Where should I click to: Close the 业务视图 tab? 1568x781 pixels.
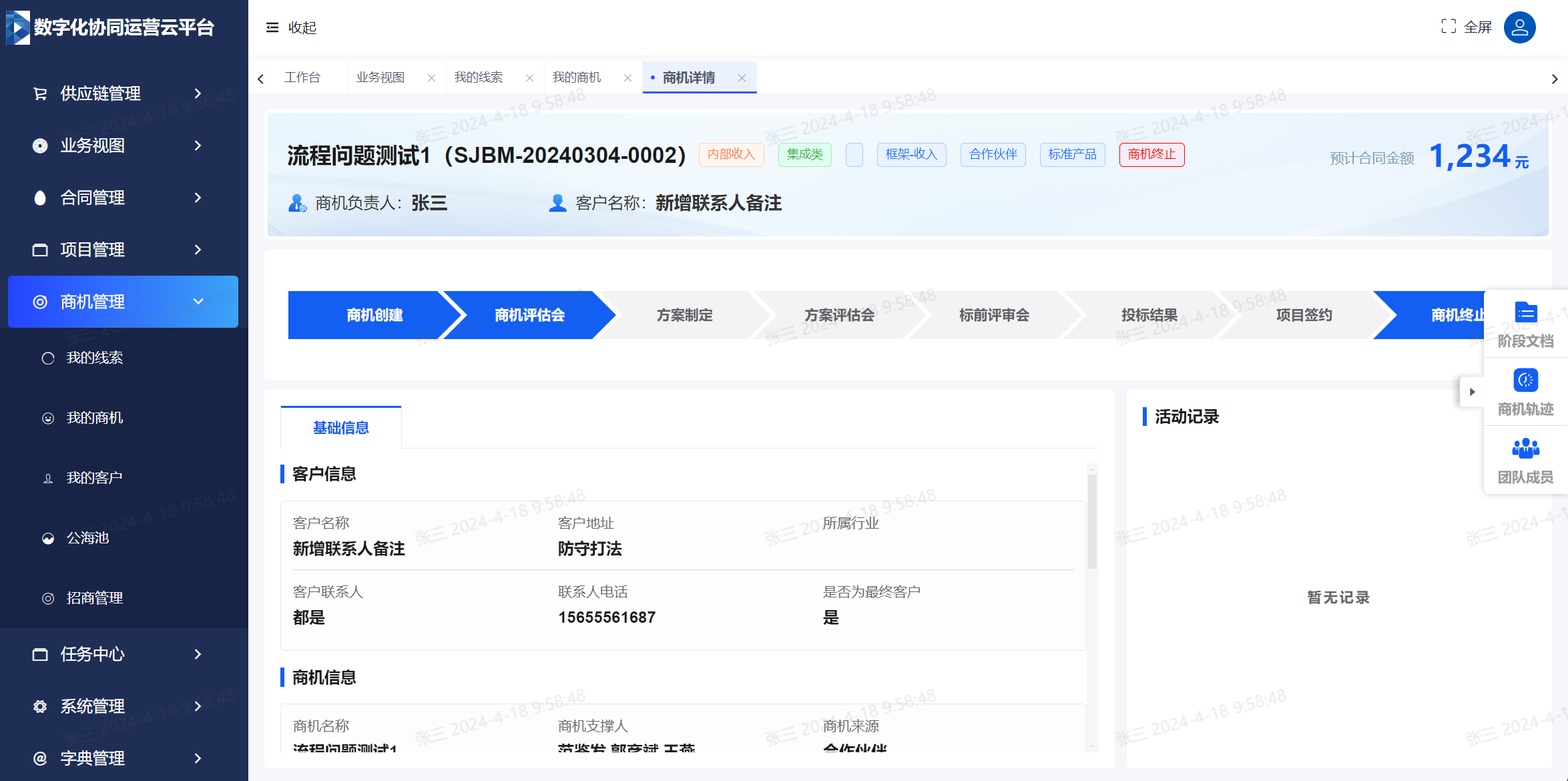point(431,78)
